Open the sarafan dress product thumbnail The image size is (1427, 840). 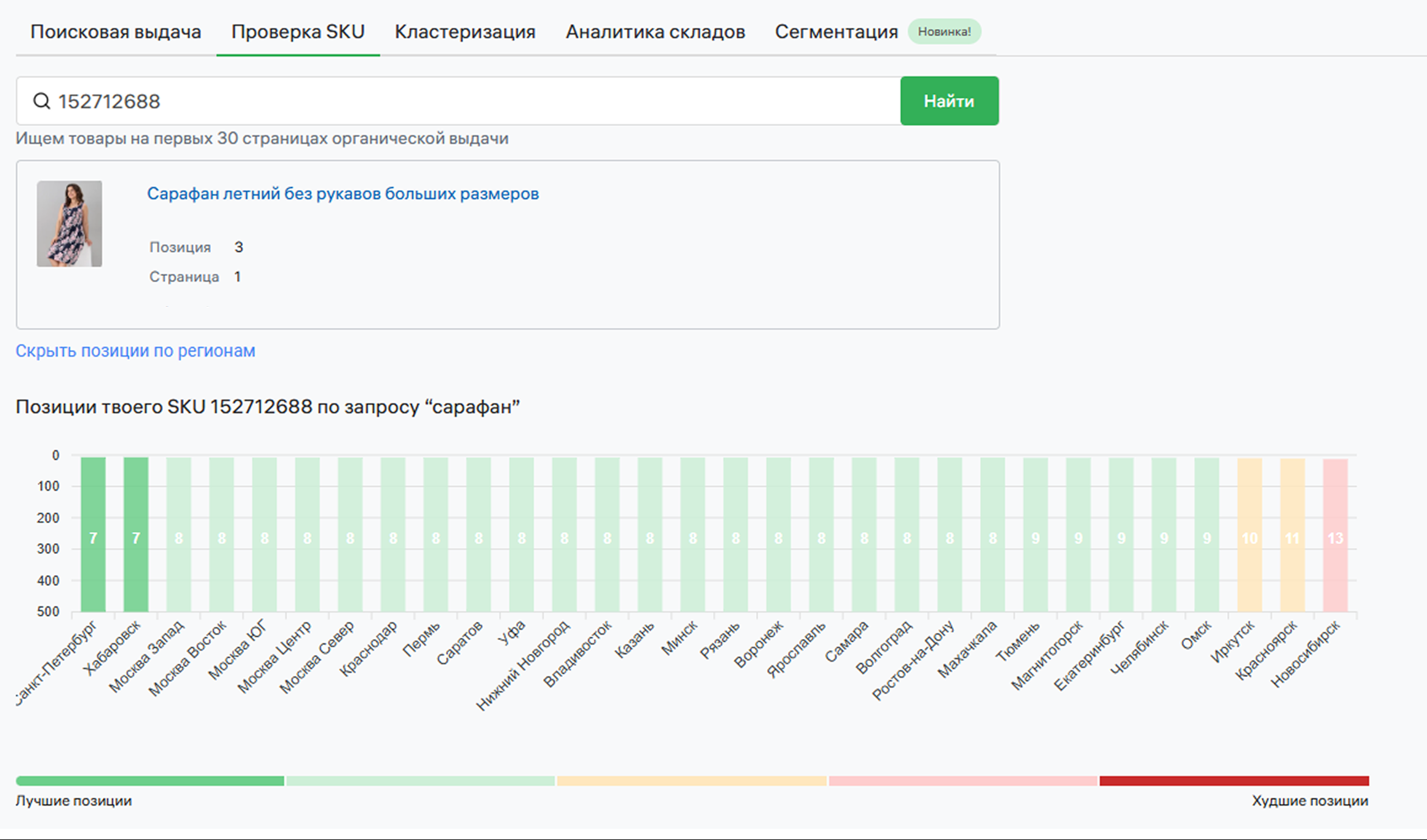pyautogui.click(x=70, y=223)
